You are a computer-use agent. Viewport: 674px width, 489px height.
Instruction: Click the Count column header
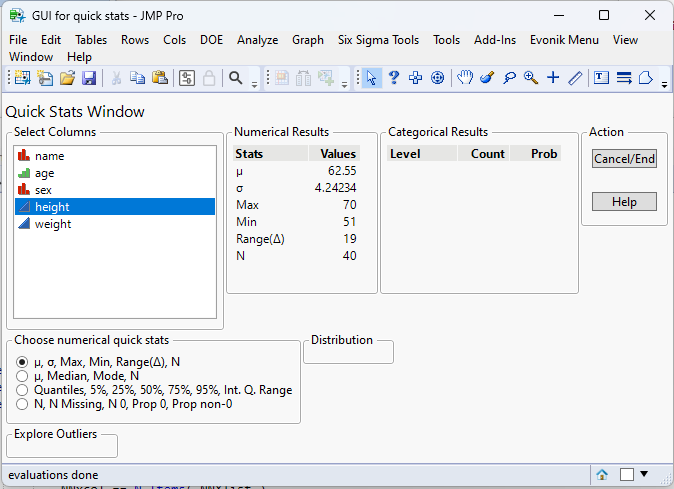coord(484,153)
